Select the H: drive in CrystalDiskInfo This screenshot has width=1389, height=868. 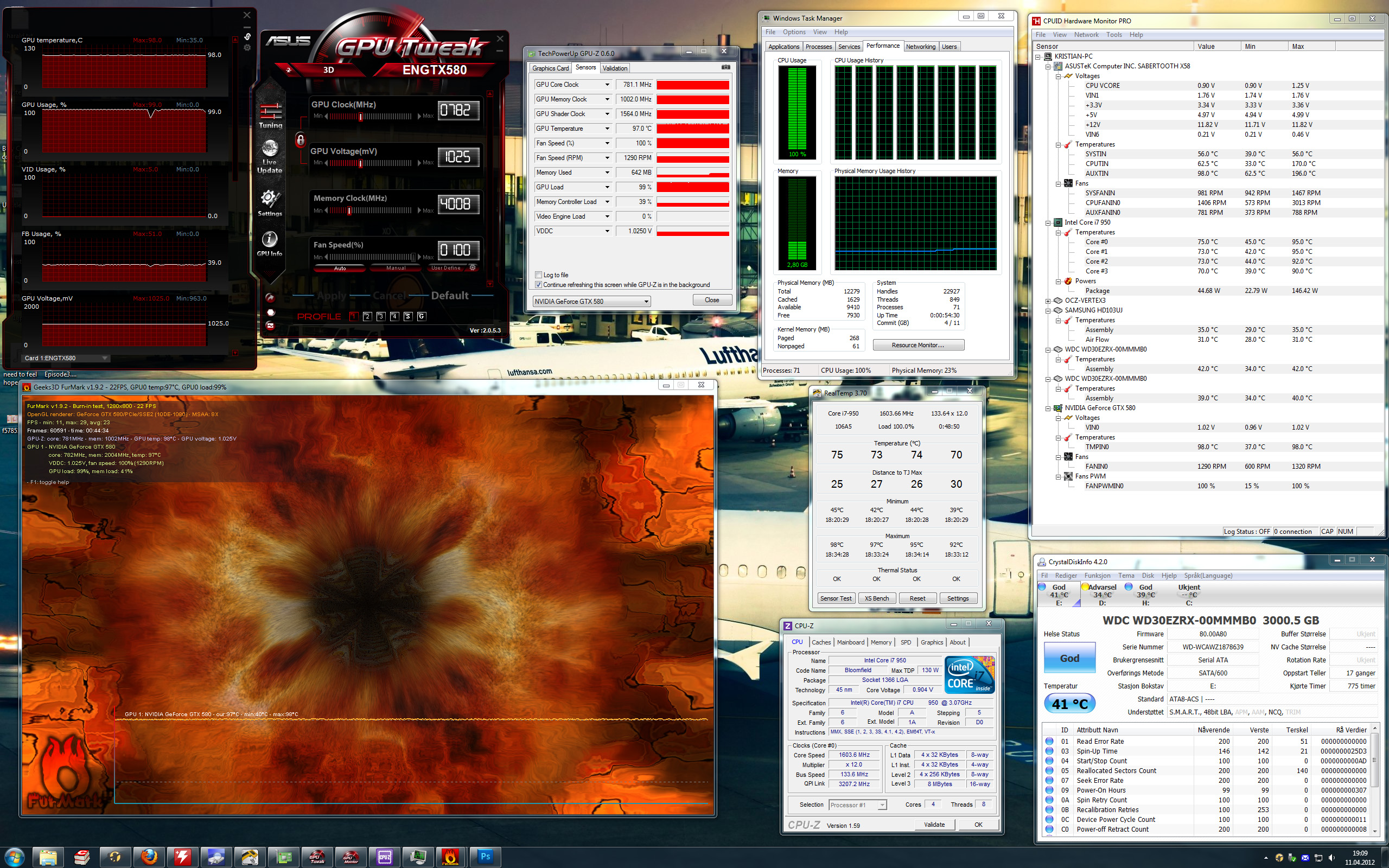tap(1145, 594)
